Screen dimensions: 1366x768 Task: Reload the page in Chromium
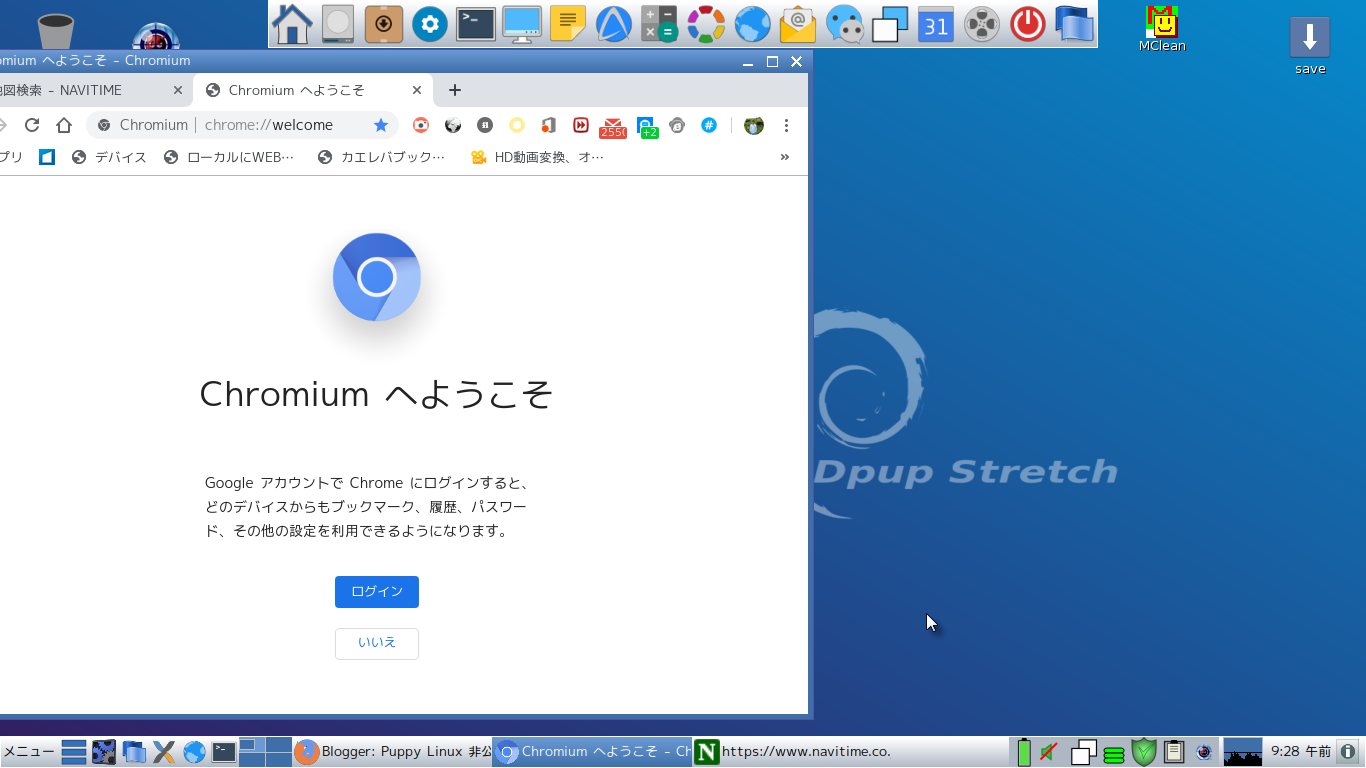coord(32,125)
